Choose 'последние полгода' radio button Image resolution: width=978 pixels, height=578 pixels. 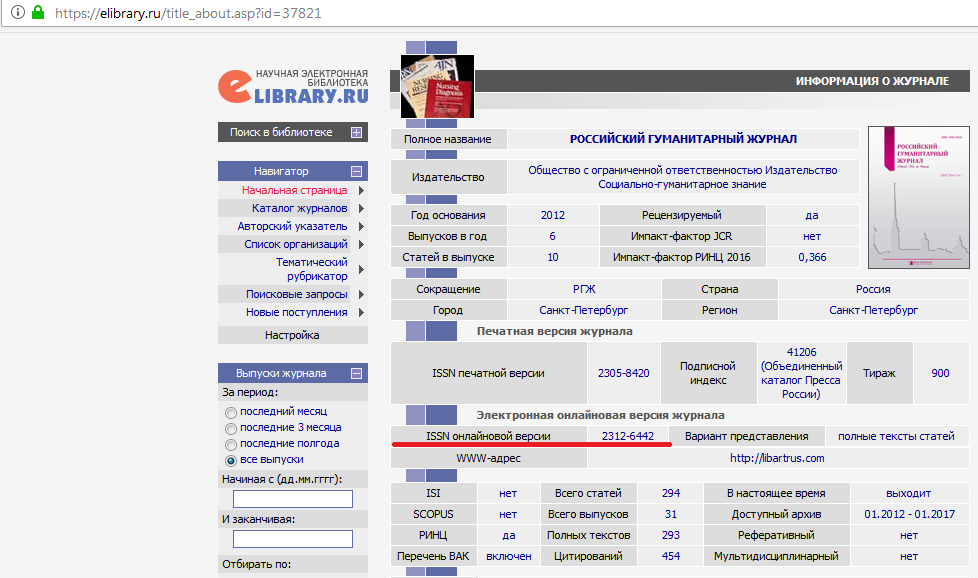coord(231,444)
